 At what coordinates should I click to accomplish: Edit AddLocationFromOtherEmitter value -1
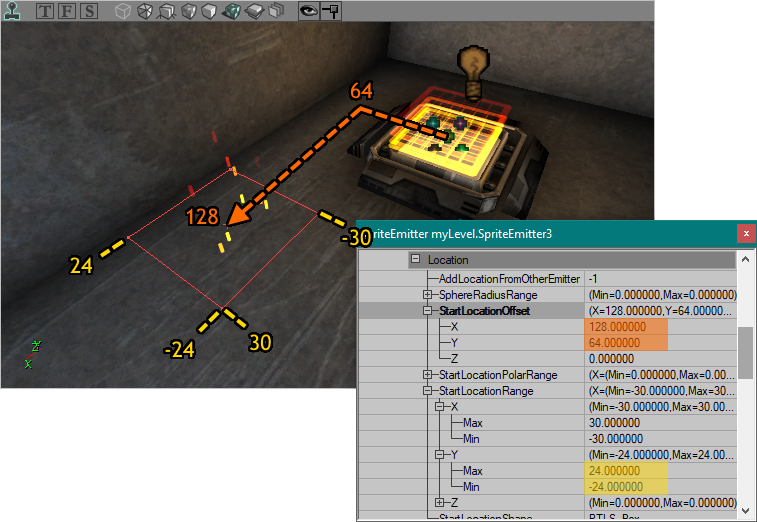coord(660,279)
